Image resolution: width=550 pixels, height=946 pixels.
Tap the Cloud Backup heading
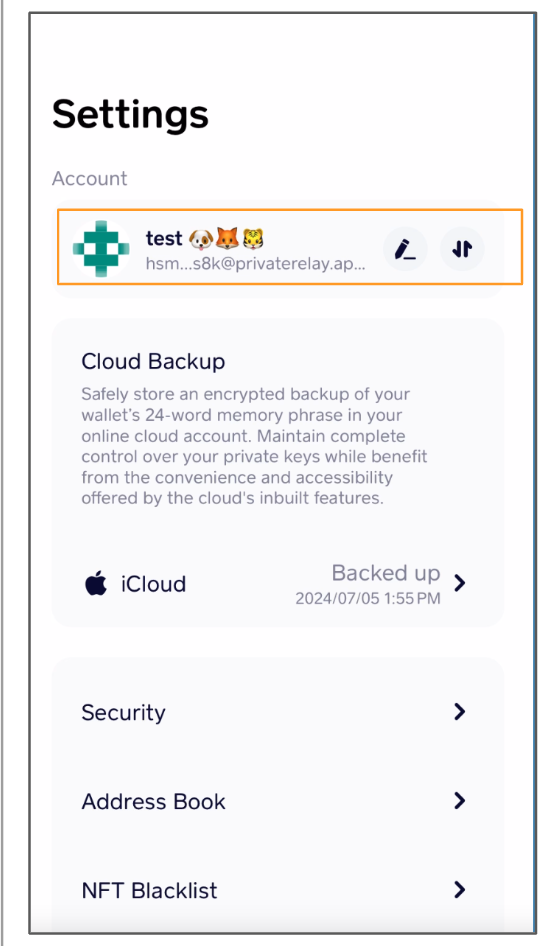(x=153, y=361)
